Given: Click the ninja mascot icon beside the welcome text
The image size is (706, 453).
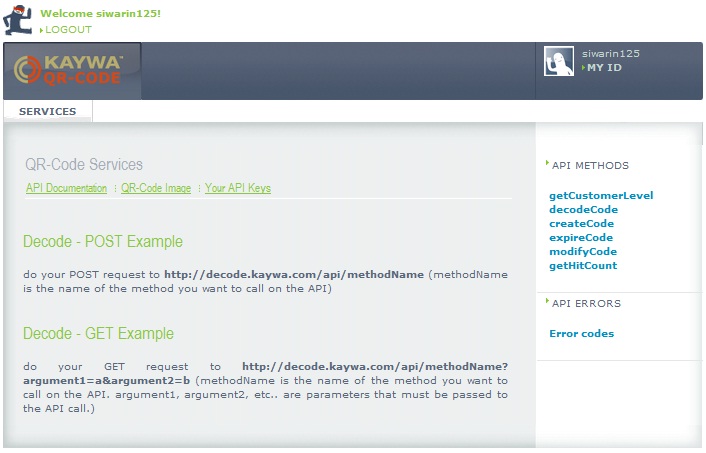Looking at the screenshot, I should click(x=18, y=20).
